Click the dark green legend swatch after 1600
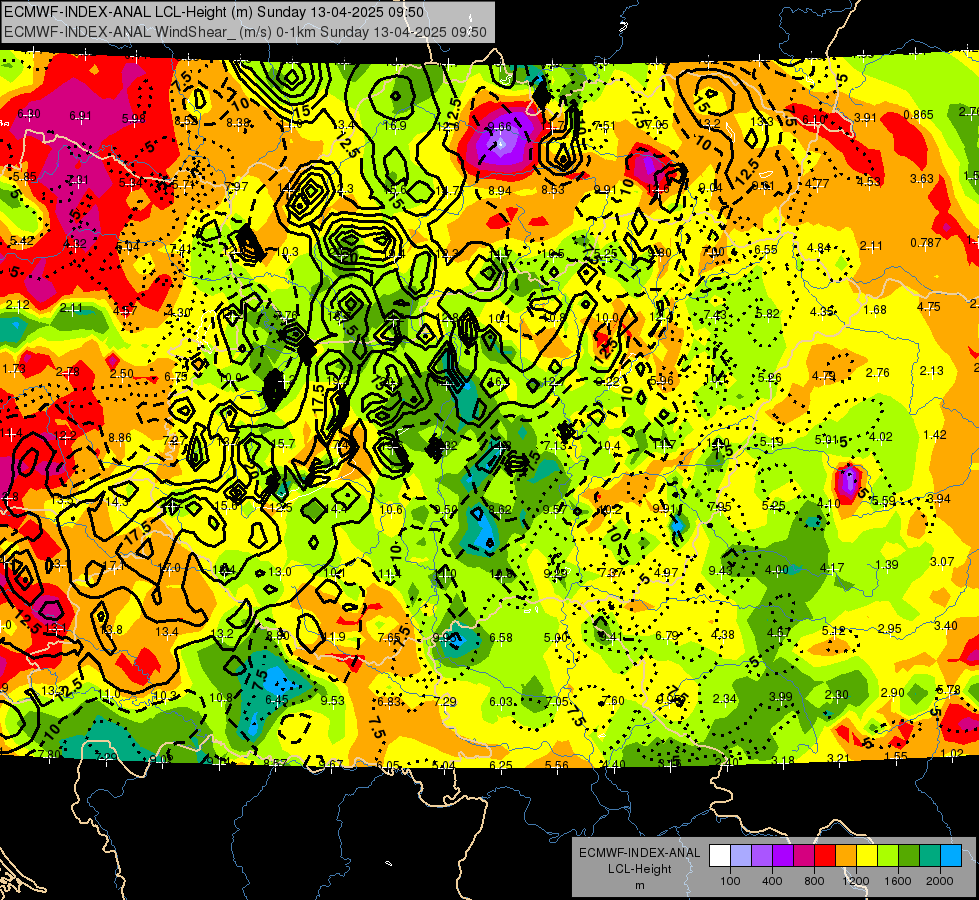Screen dimensions: 979x900 point(909,856)
